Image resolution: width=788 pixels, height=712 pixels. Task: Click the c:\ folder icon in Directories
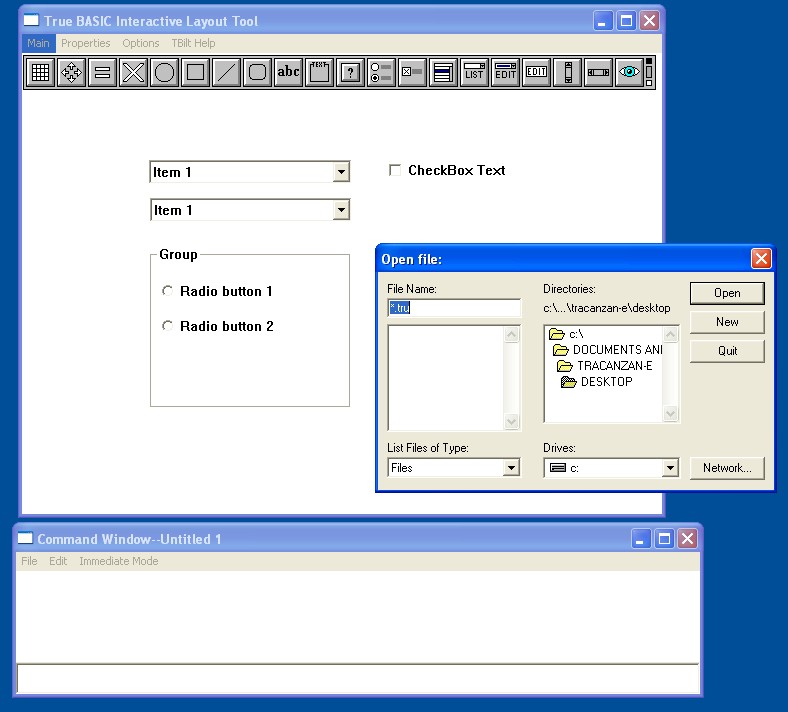pyautogui.click(x=557, y=334)
